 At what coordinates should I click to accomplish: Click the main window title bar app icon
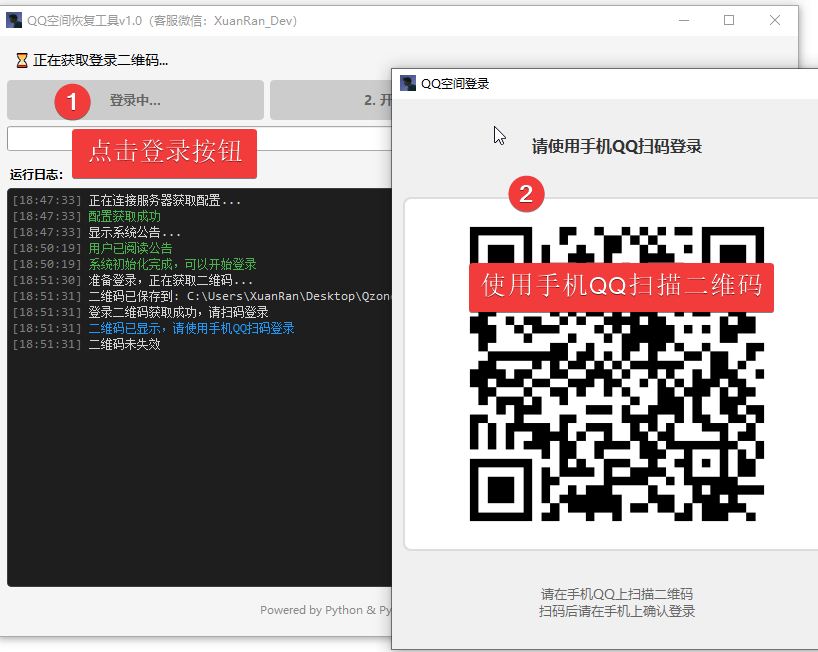click(x=15, y=21)
